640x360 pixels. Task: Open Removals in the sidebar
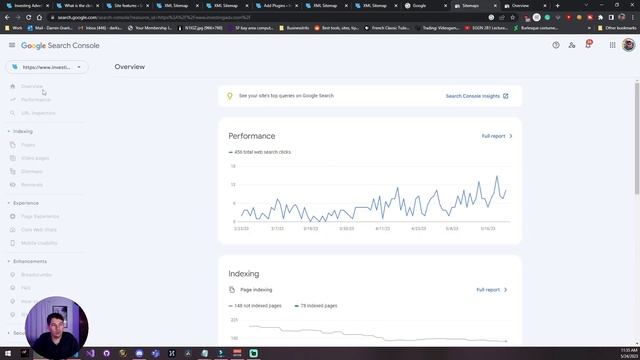(x=32, y=185)
